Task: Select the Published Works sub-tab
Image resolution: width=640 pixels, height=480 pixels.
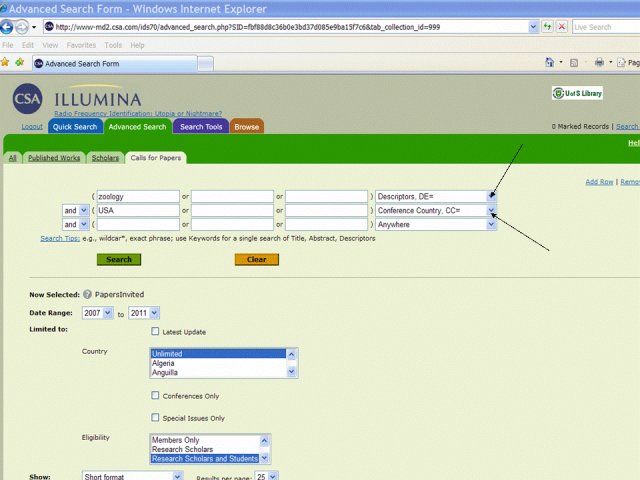Action: 54,158
